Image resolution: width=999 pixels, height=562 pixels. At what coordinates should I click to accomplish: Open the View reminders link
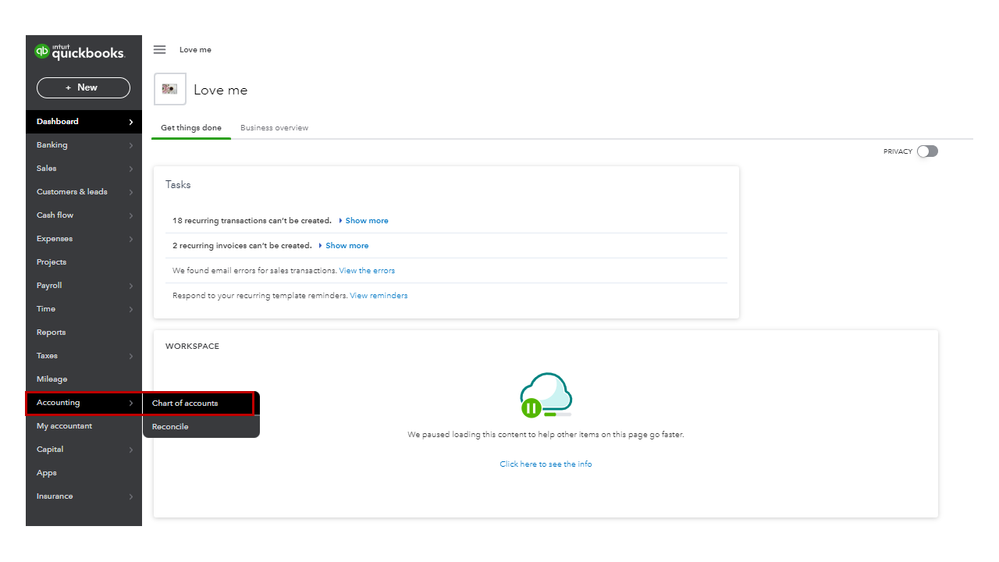coord(378,296)
